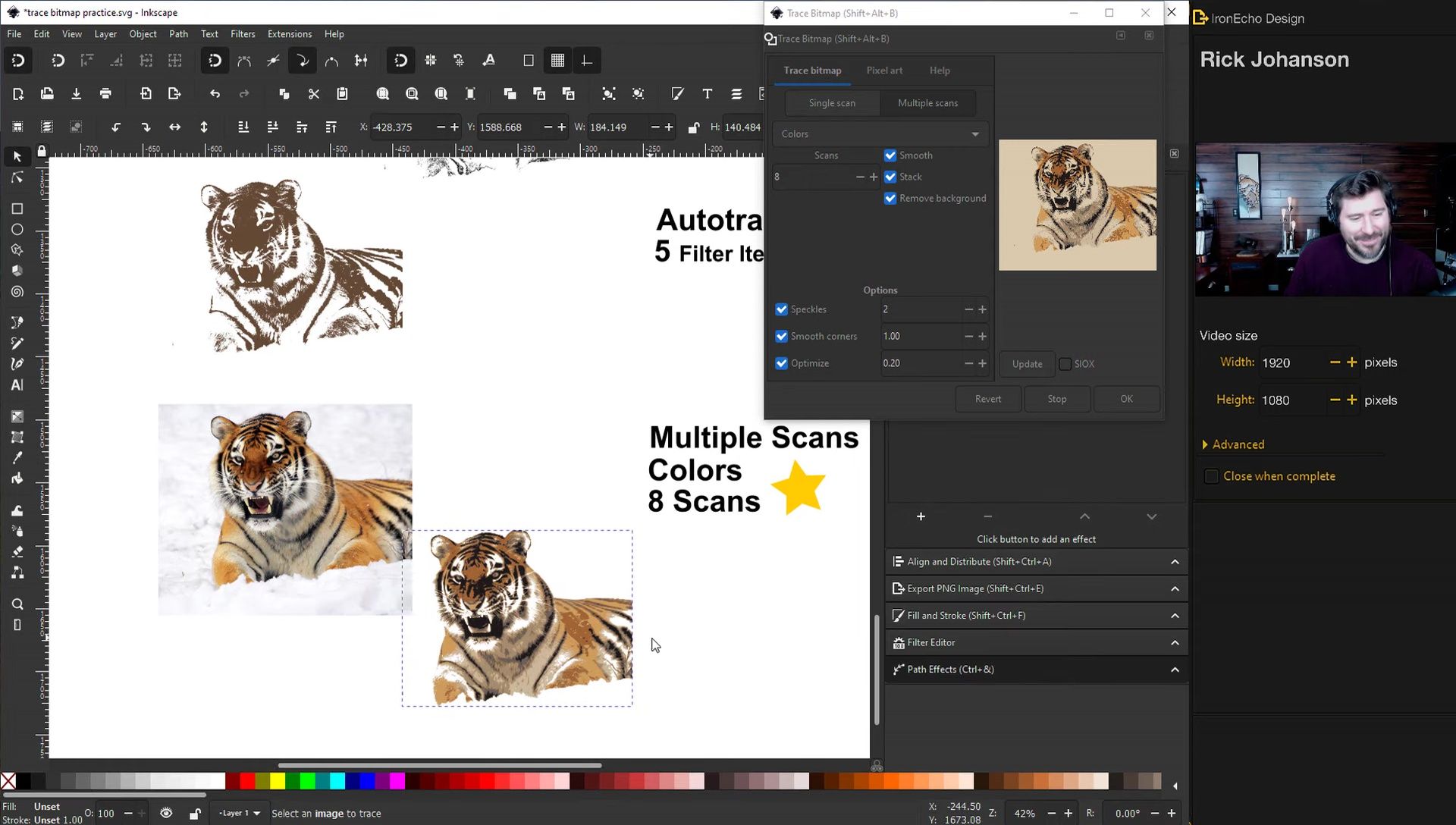
Task: Select the Gradient tool
Action: [x=17, y=416]
